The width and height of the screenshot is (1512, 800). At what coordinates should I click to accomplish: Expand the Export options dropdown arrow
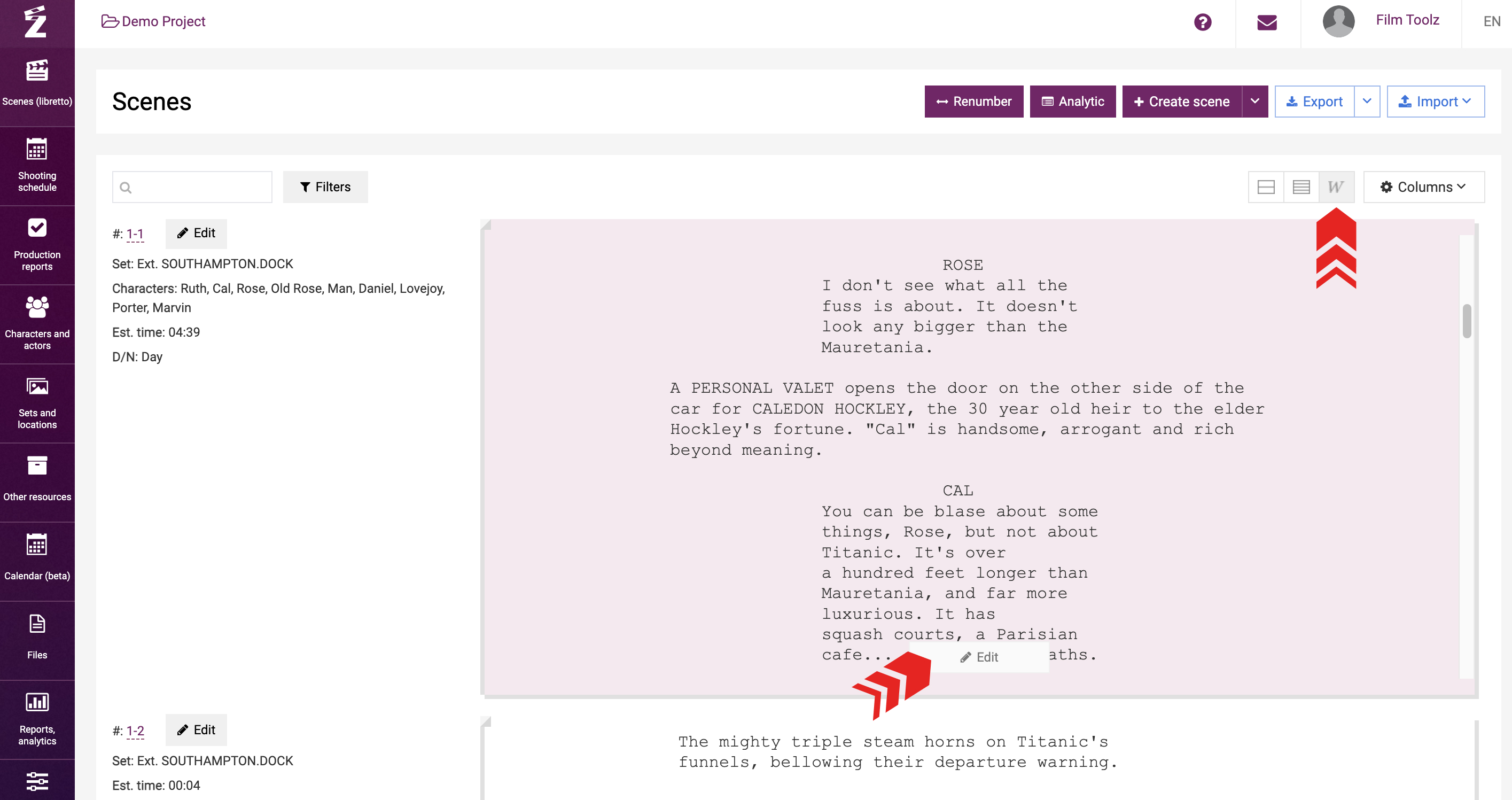point(1367,102)
